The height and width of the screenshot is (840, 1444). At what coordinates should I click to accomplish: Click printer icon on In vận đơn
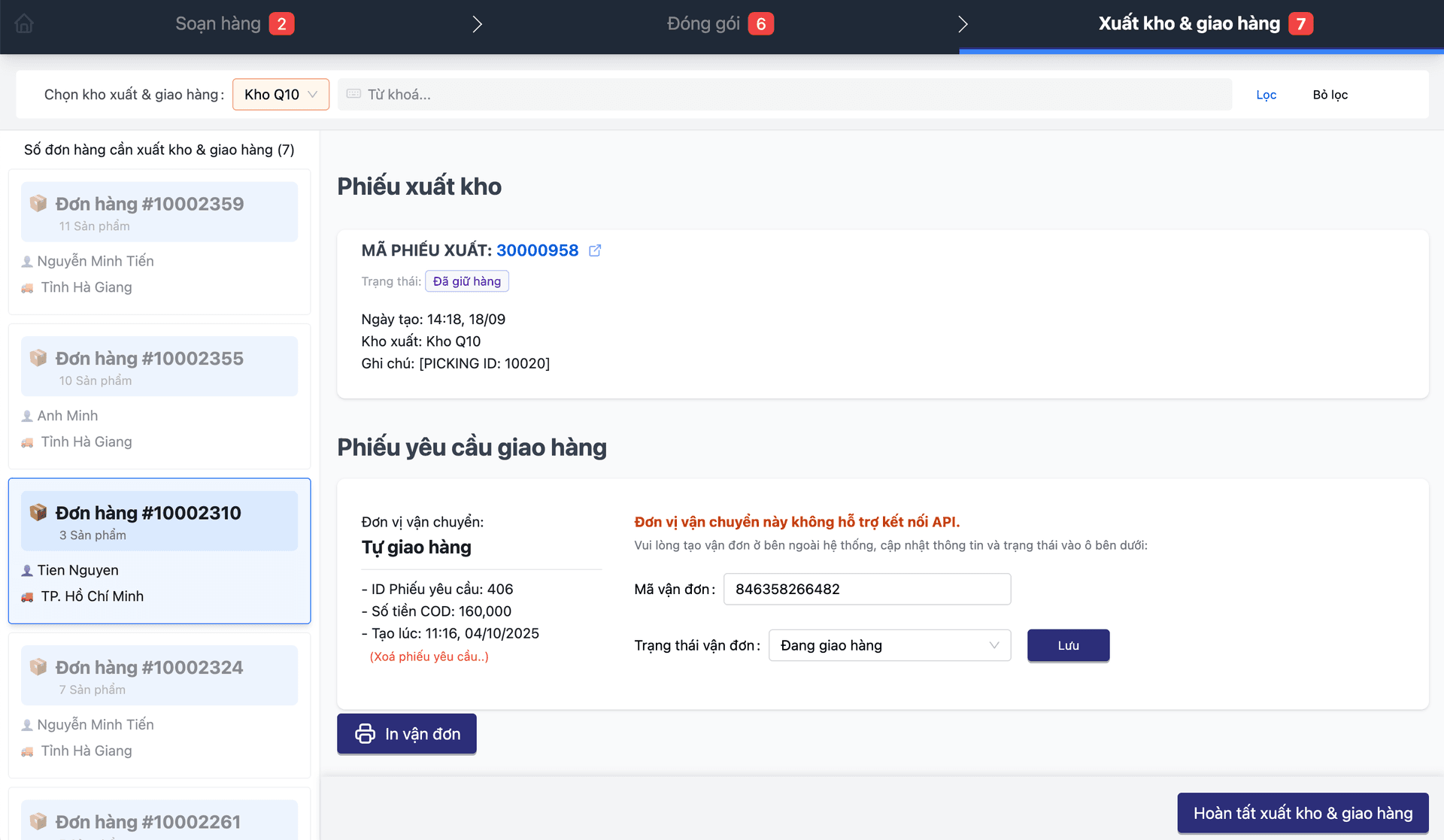pos(365,734)
